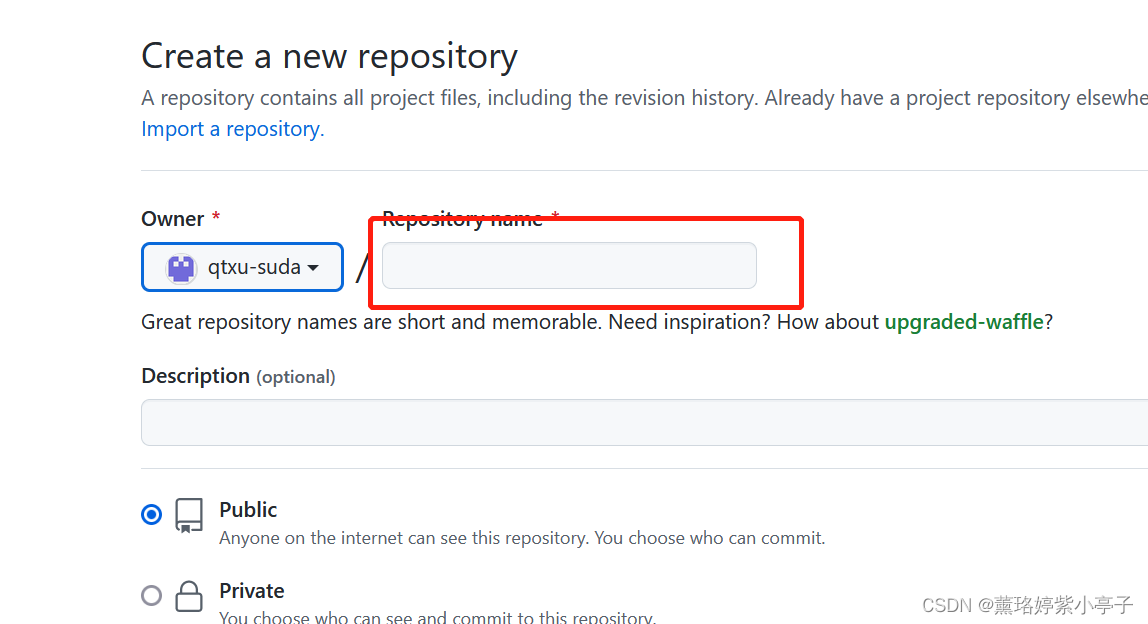Follow the "Import a repository" link
Viewport: 1148px width, 624px height.
[x=233, y=129]
